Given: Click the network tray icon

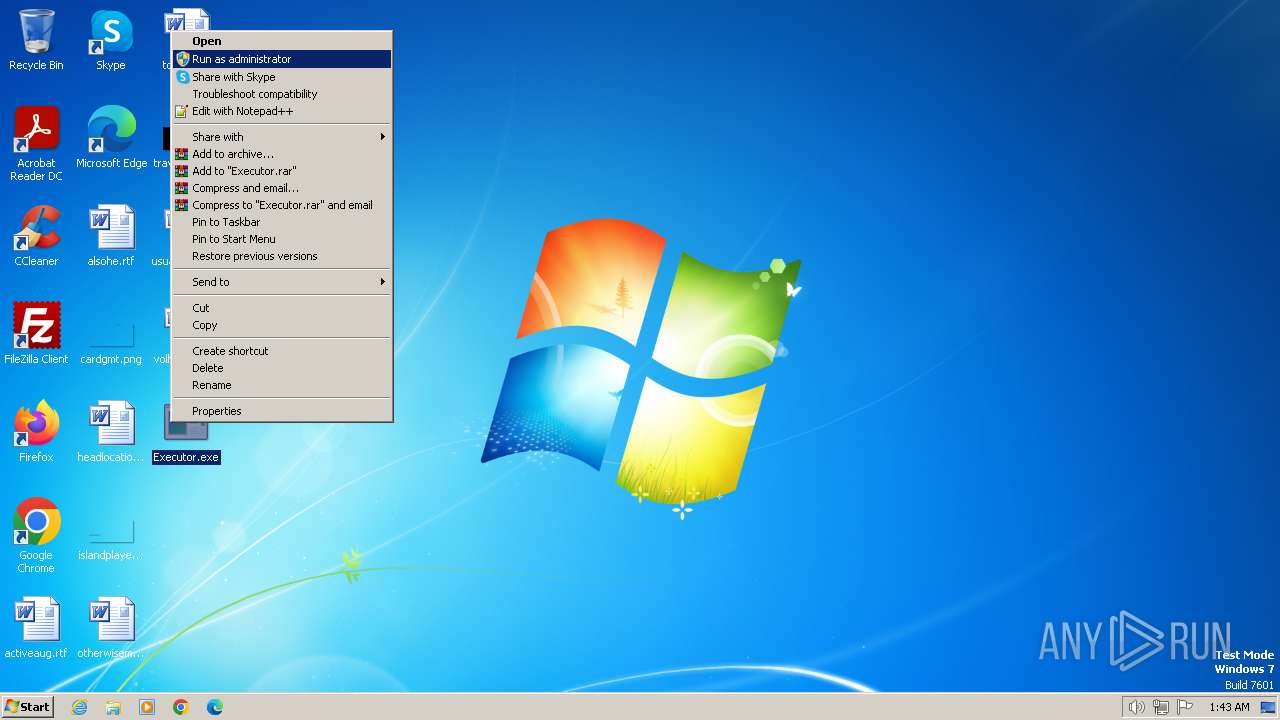Looking at the screenshot, I should tap(1161, 707).
